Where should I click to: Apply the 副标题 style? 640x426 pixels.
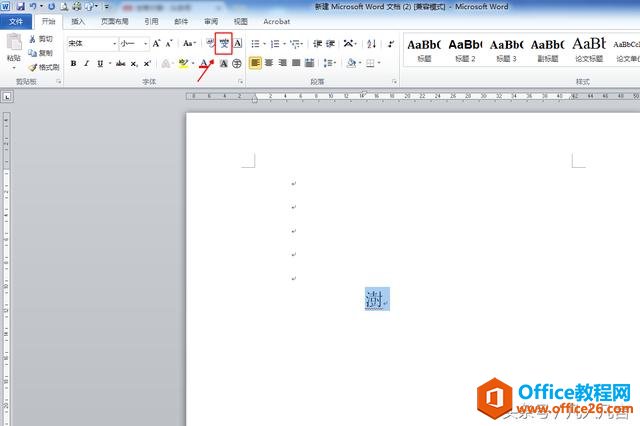pos(548,50)
